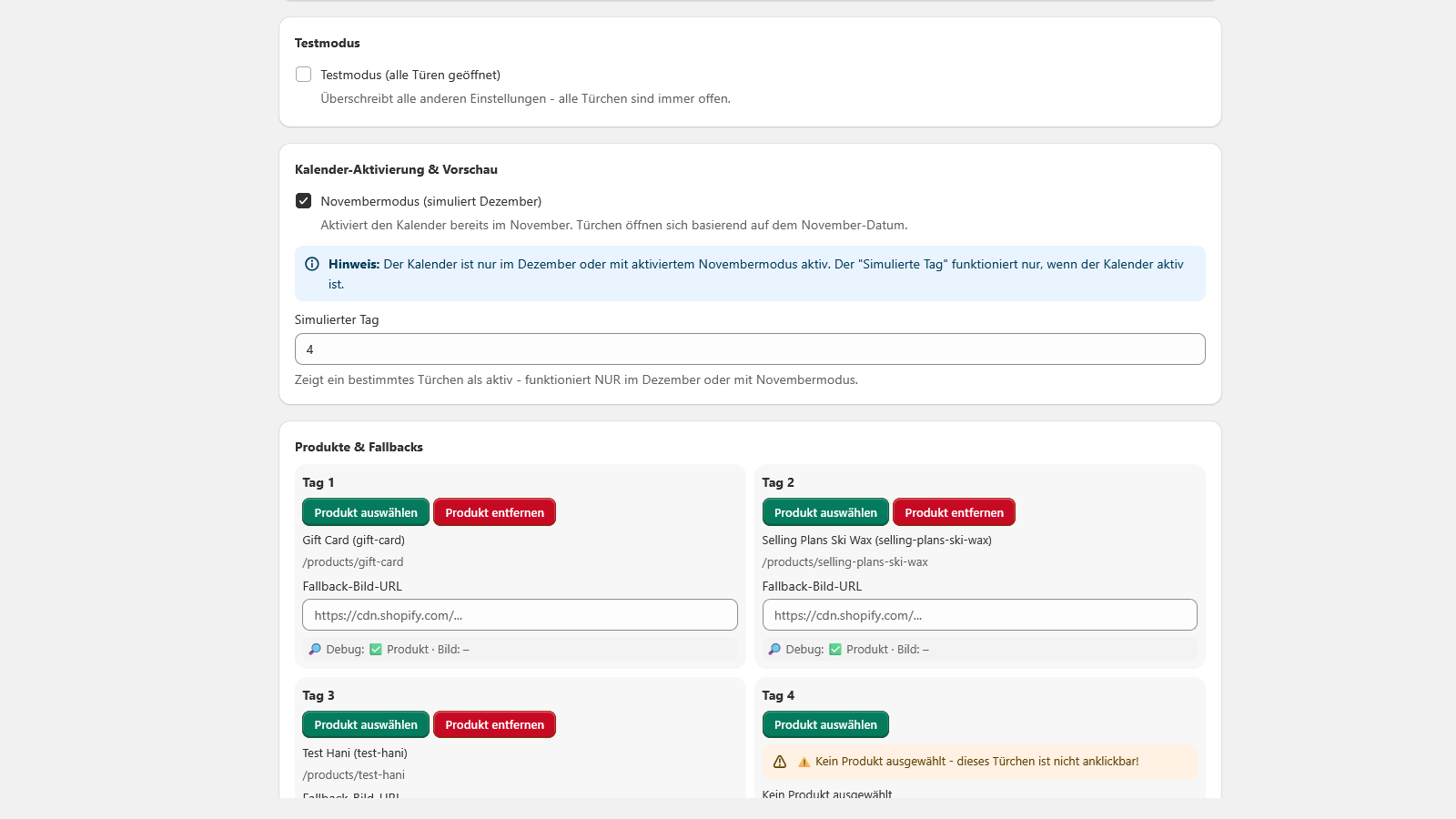The width and height of the screenshot is (1456, 819).
Task: Click Produkt auswählen for Tag 1
Action: coord(366,512)
